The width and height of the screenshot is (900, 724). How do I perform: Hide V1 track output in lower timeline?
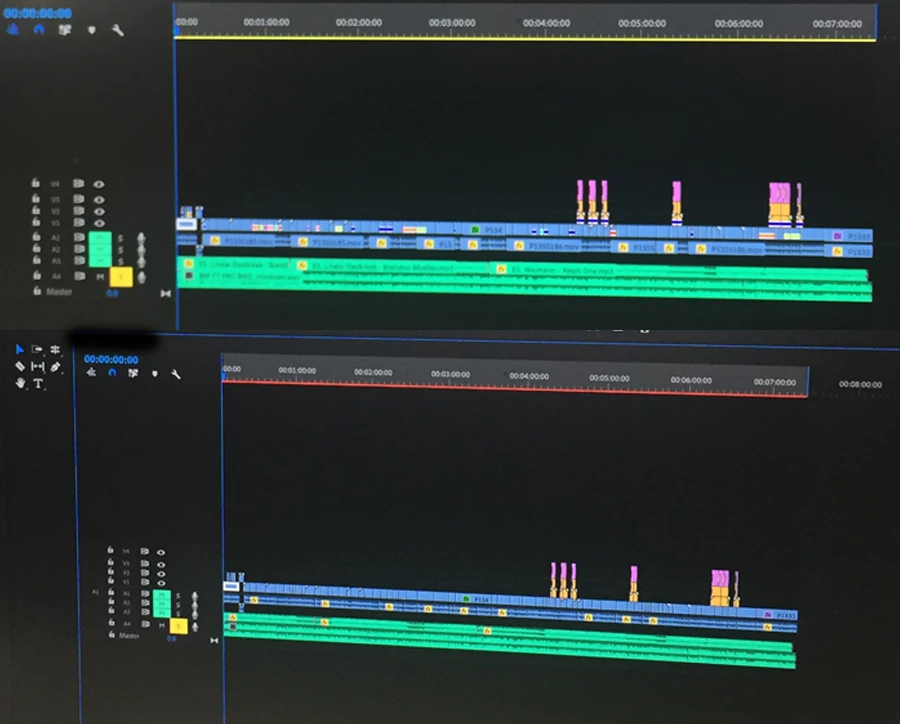(161, 582)
